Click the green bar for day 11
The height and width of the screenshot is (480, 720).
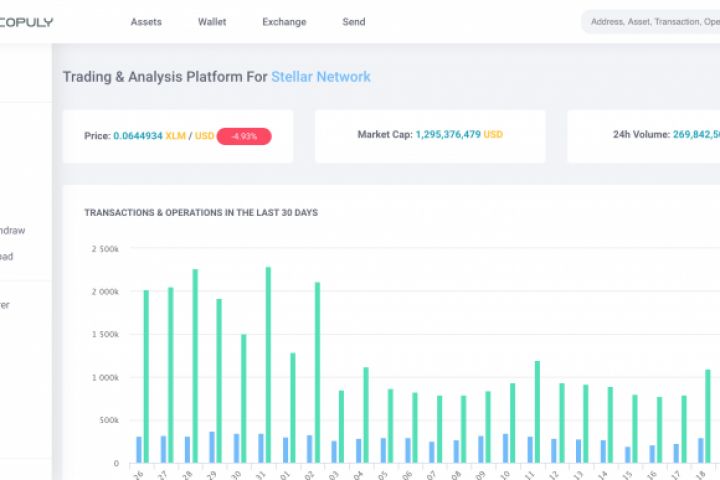pos(537,412)
